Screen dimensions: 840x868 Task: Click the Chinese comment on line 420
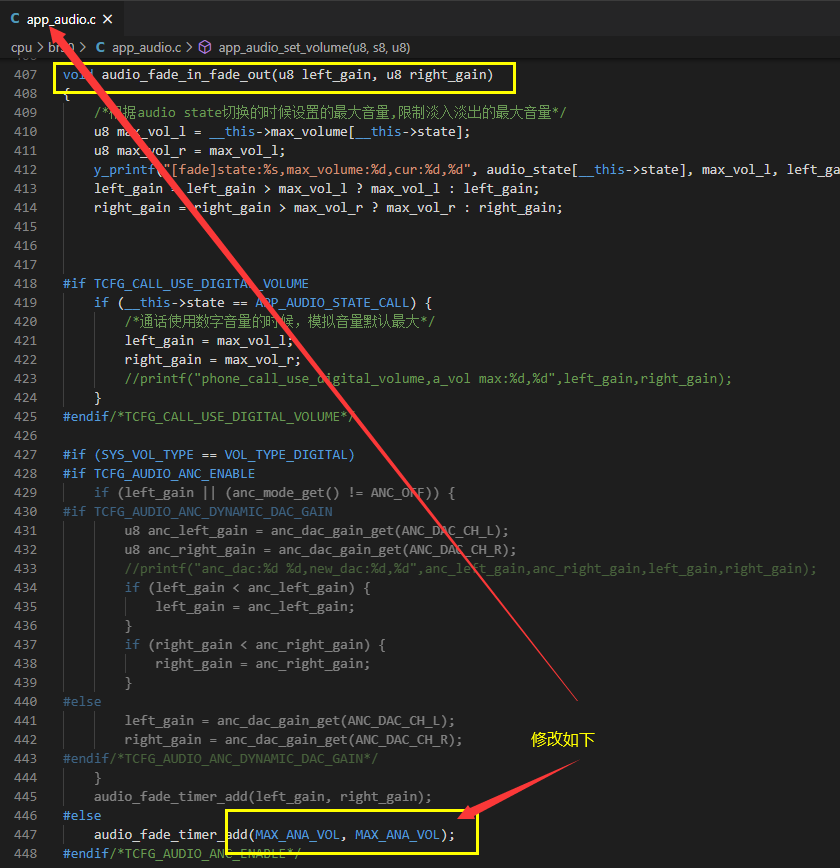click(x=280, y=322)
